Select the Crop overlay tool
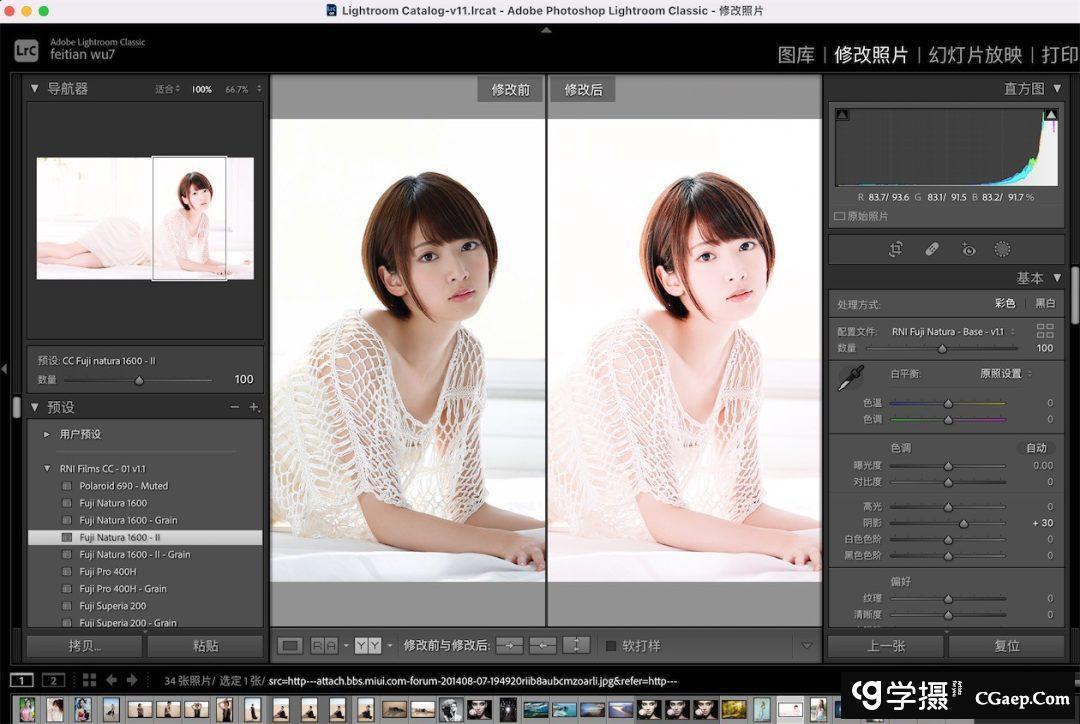 (x=896, y=249)
